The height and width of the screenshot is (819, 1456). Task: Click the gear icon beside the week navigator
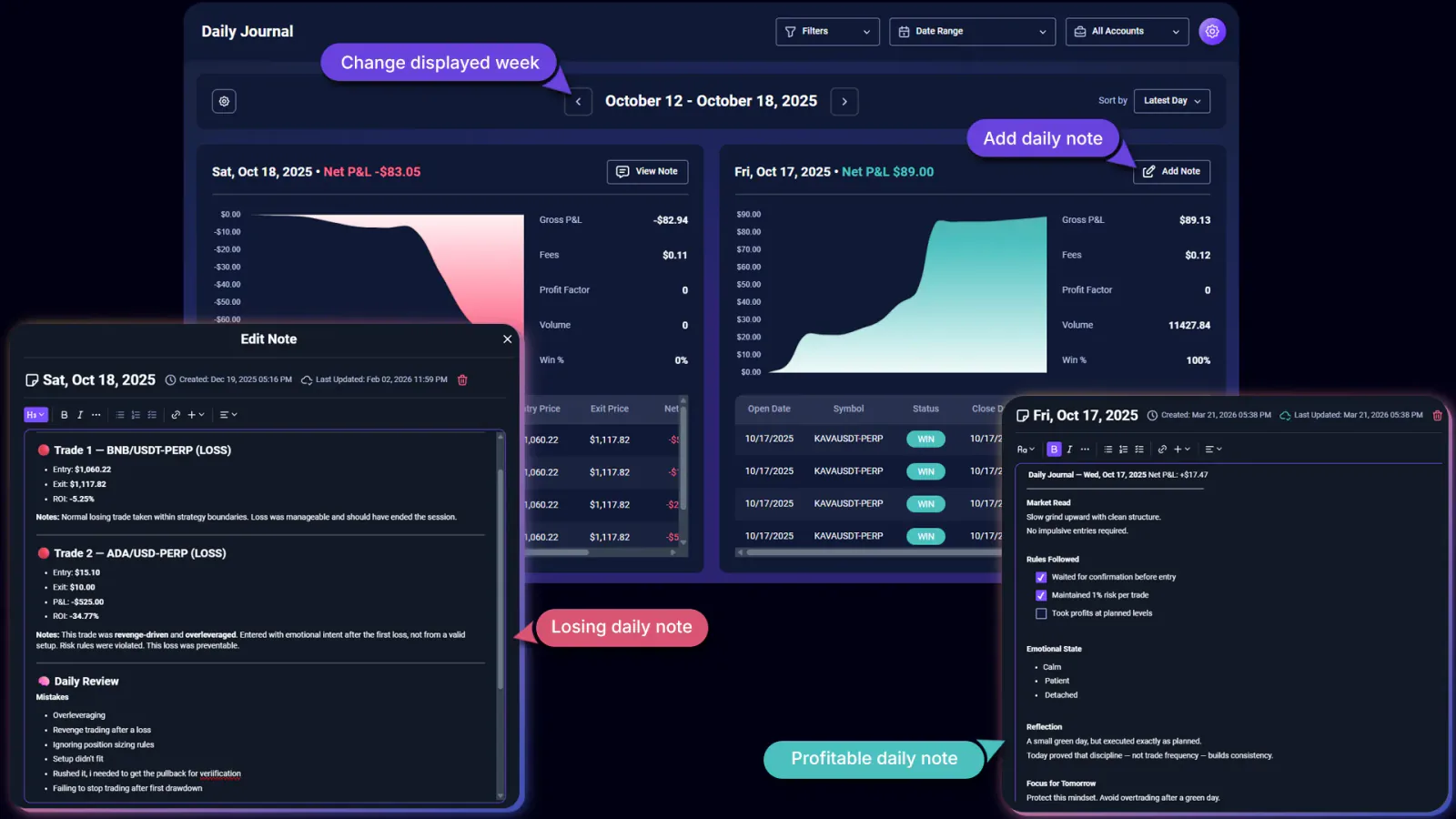224,101
